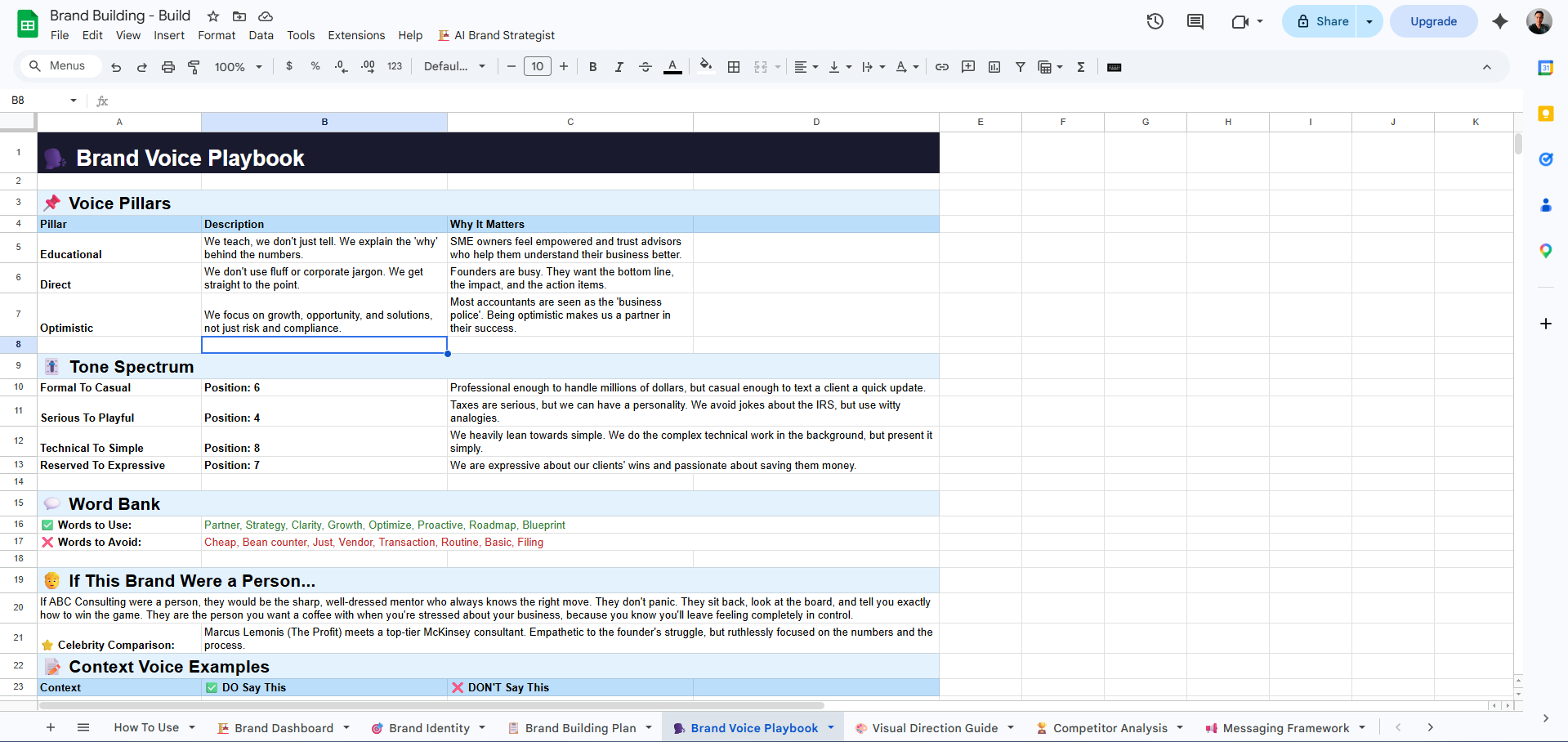Open the Extensions menu
The image size is (1568, 742).
[x=356, y=35]
